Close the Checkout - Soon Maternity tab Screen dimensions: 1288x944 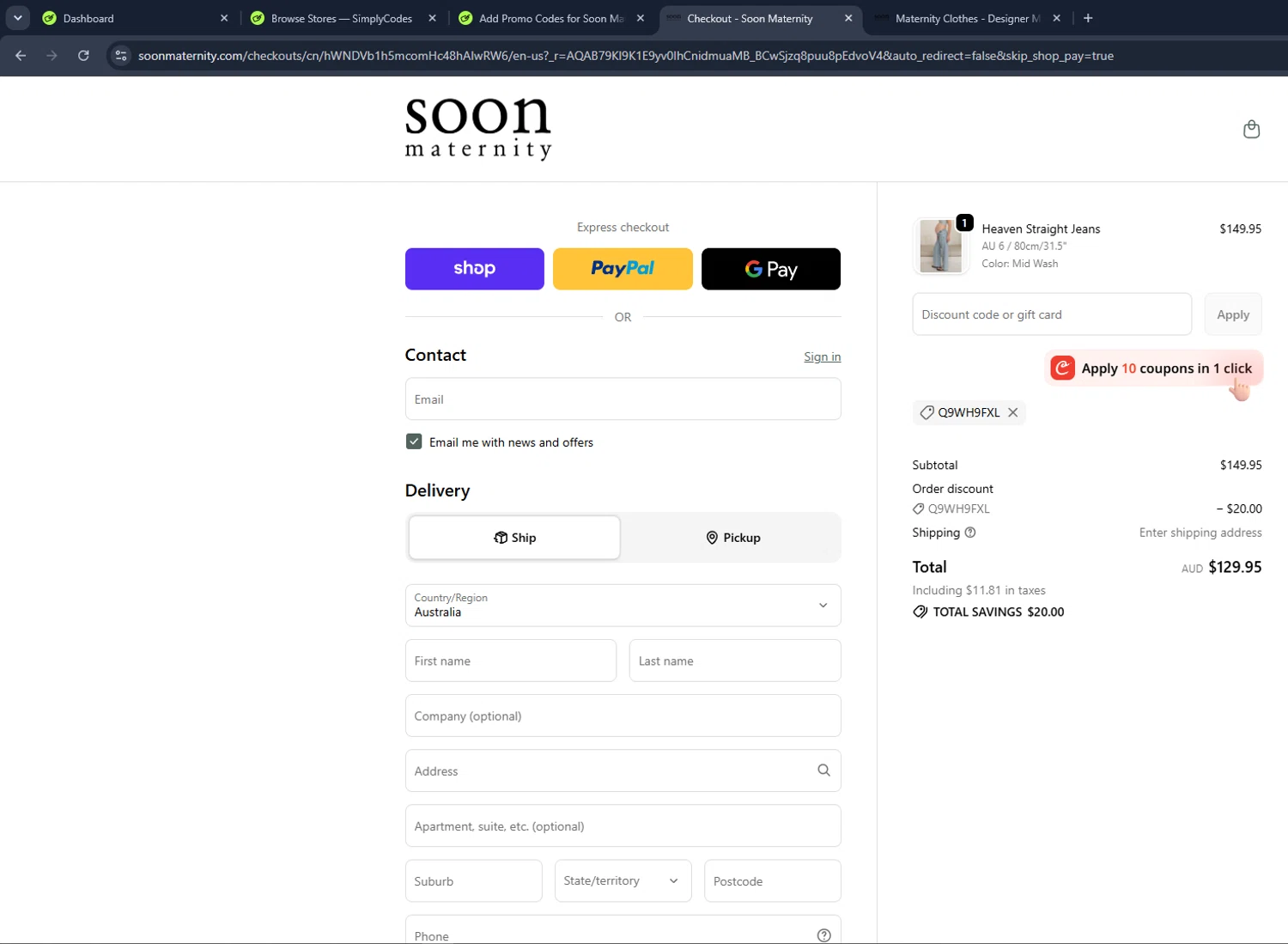[848, 18]
